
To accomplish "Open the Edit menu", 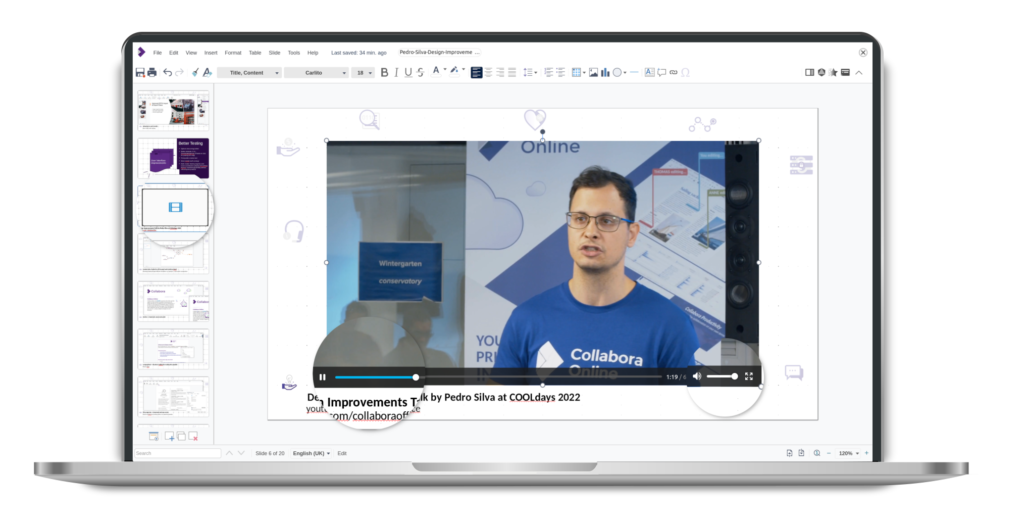I will coord(174,53).
